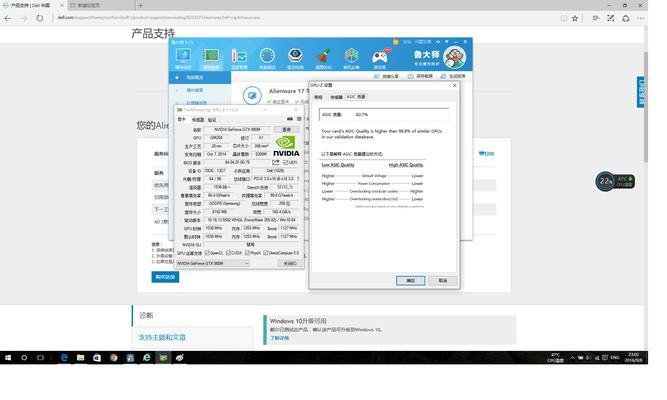The image size is (667, 400).
Task: Click 取消 button in settings dialog
Action: 443,280
